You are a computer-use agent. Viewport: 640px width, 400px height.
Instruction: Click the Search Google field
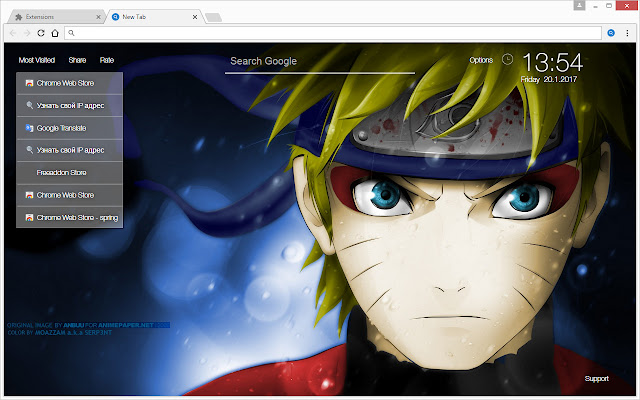pyautogui.click(x=320, y=61)
